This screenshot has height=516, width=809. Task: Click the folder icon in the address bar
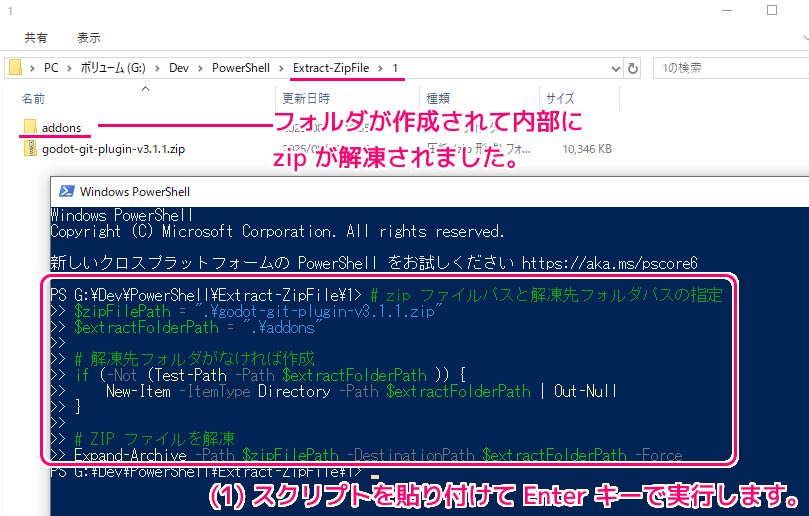(x=15, y=68)
